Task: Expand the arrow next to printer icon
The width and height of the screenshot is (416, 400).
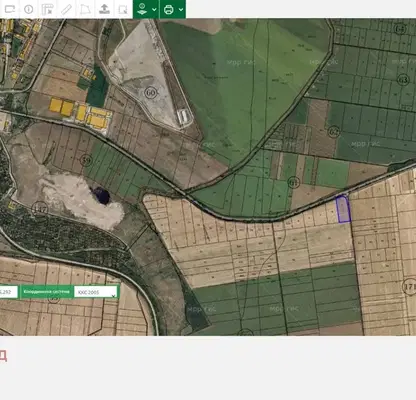Action: 181,10
